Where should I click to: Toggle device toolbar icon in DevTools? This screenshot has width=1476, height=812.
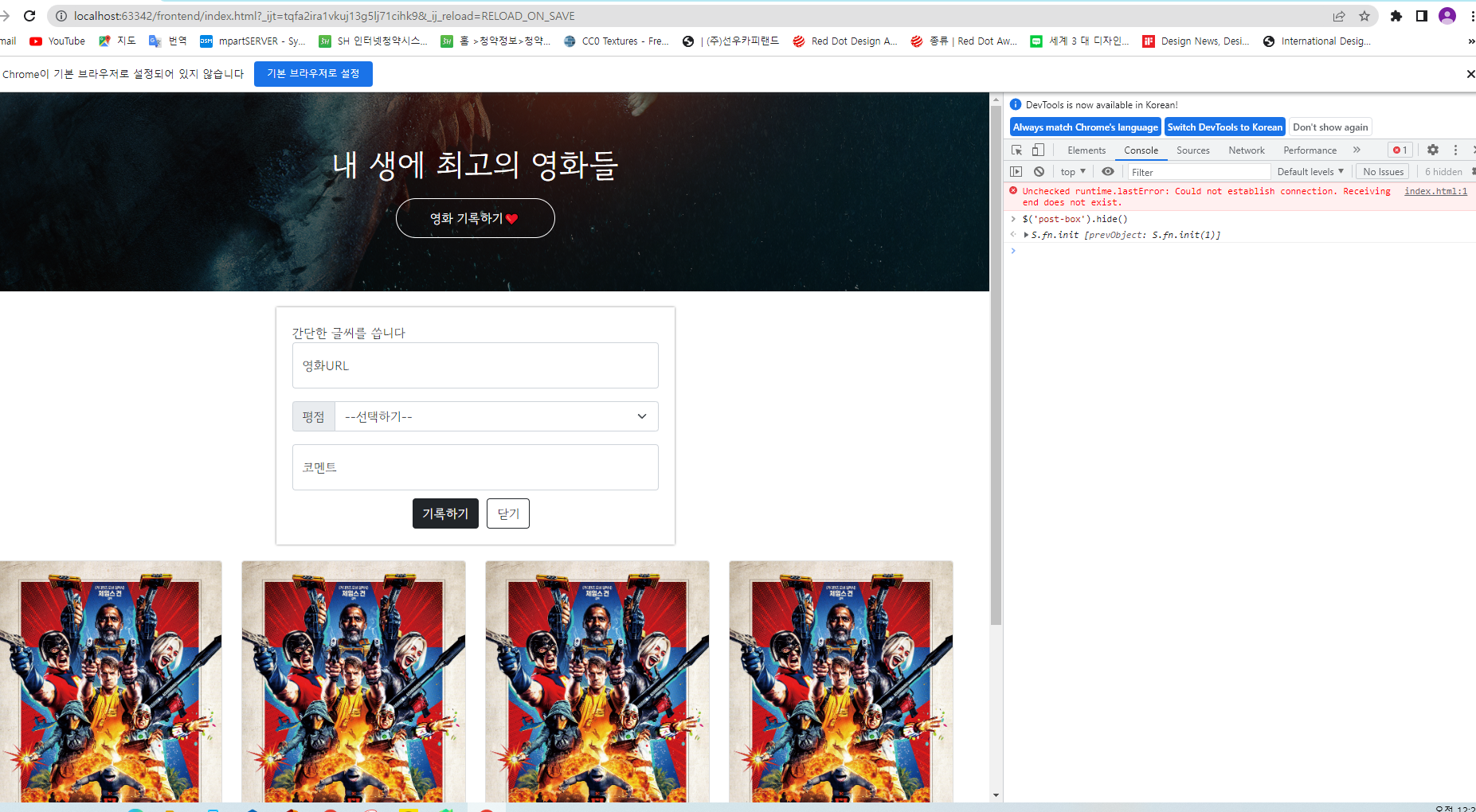[x=1038, y=150]
